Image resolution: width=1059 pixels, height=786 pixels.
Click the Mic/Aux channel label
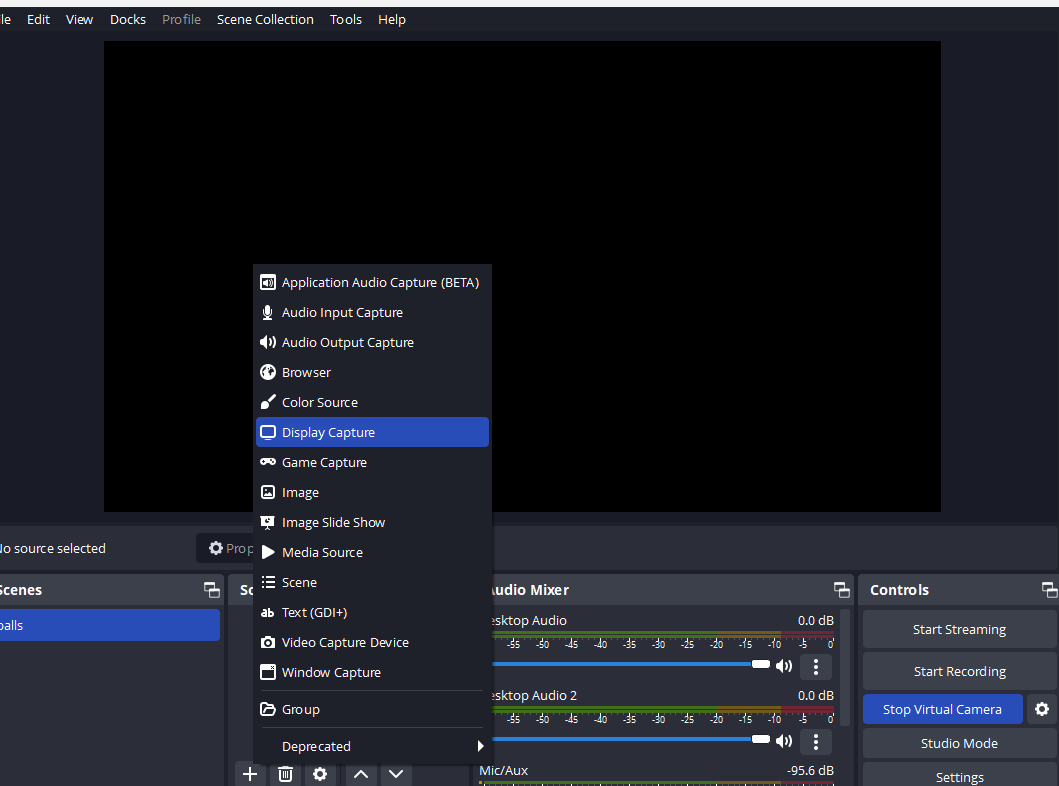504,770
